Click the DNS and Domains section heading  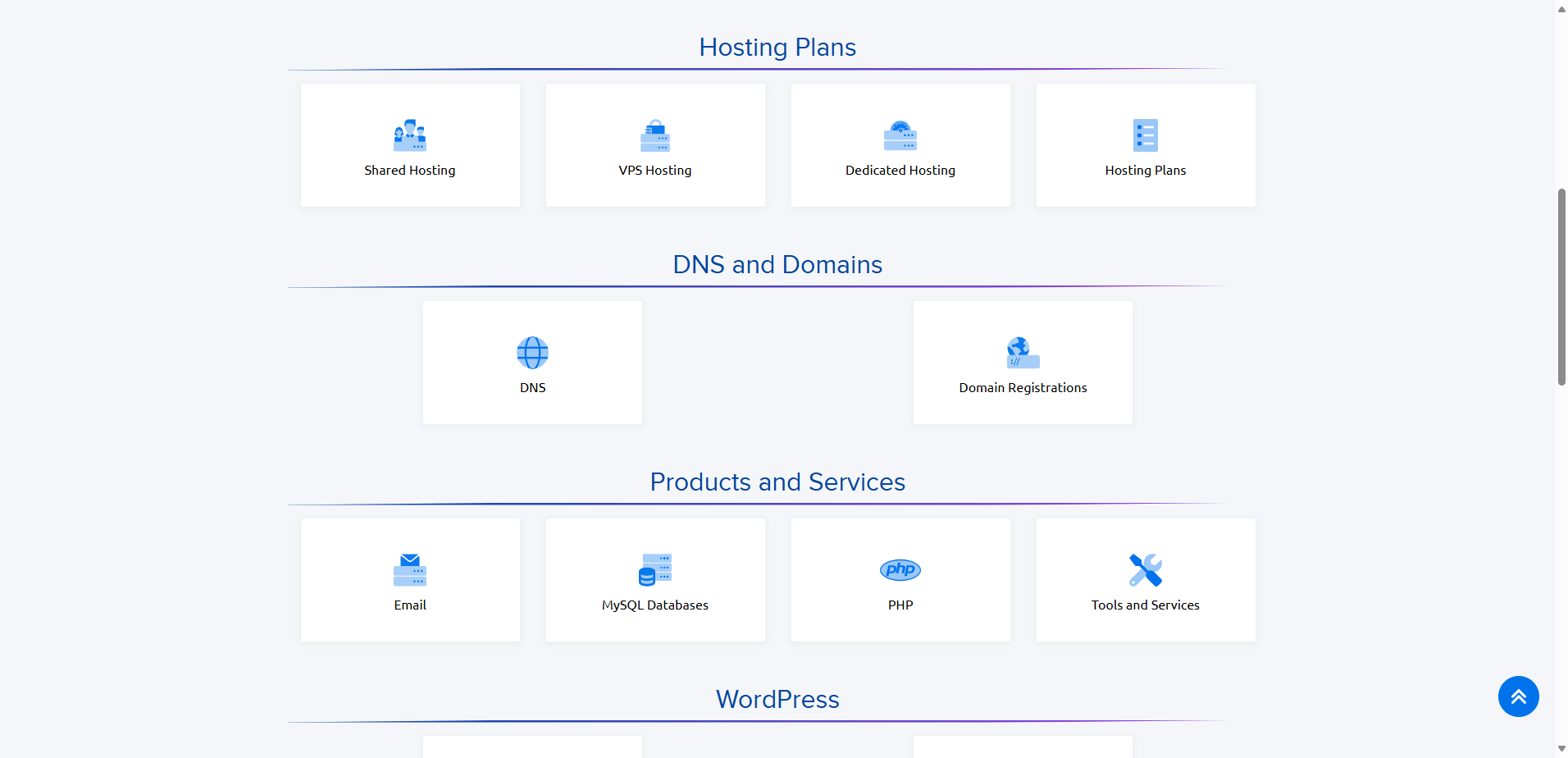(x=777, y=265)
